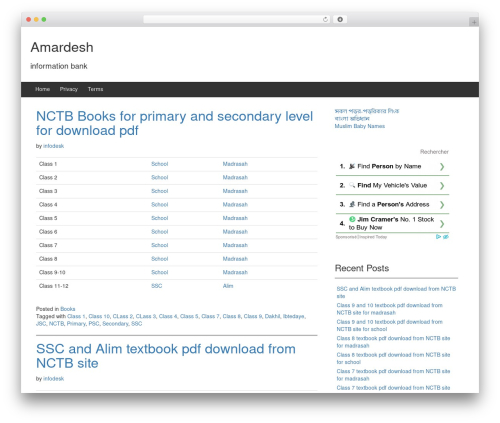Click the Ibtedaye tag
Image resolution: width=500 pixels, height=423 pixels.
pos(294,316)
